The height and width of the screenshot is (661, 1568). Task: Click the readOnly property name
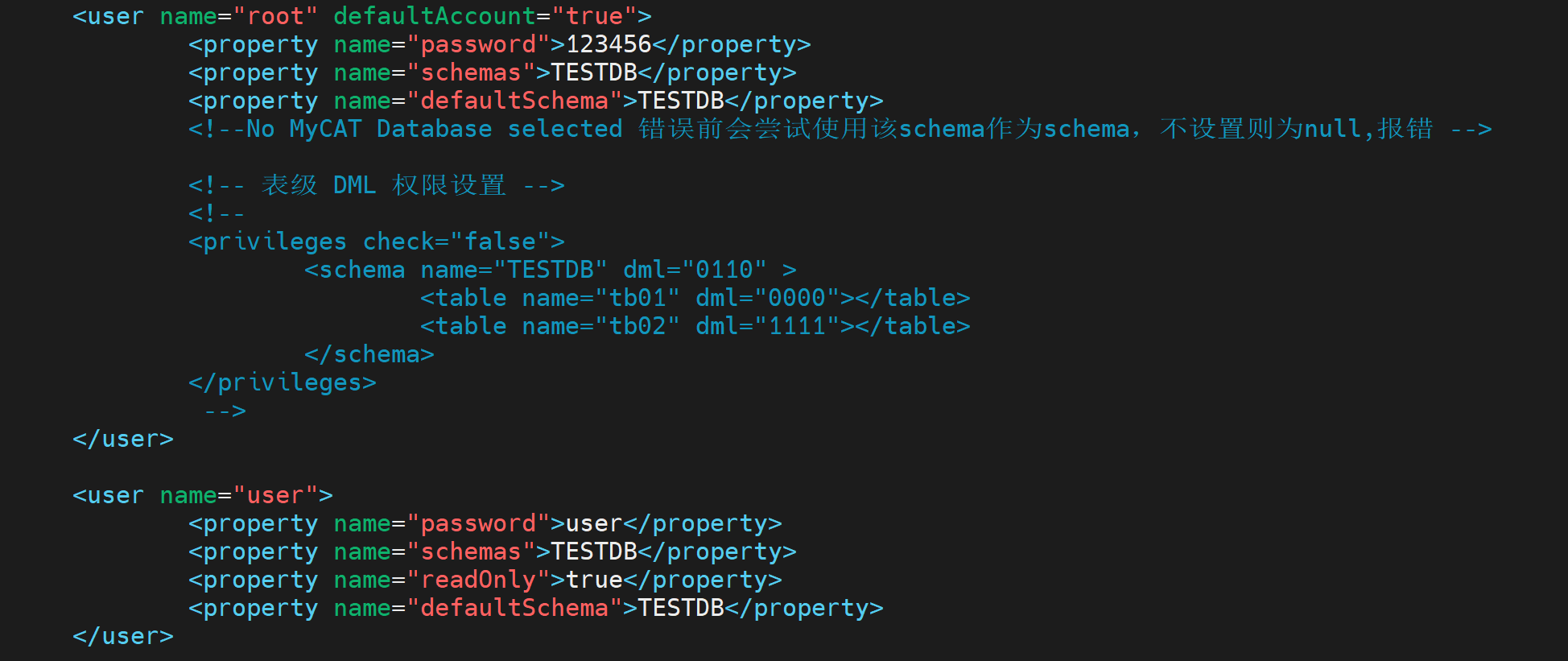point(478,580)
